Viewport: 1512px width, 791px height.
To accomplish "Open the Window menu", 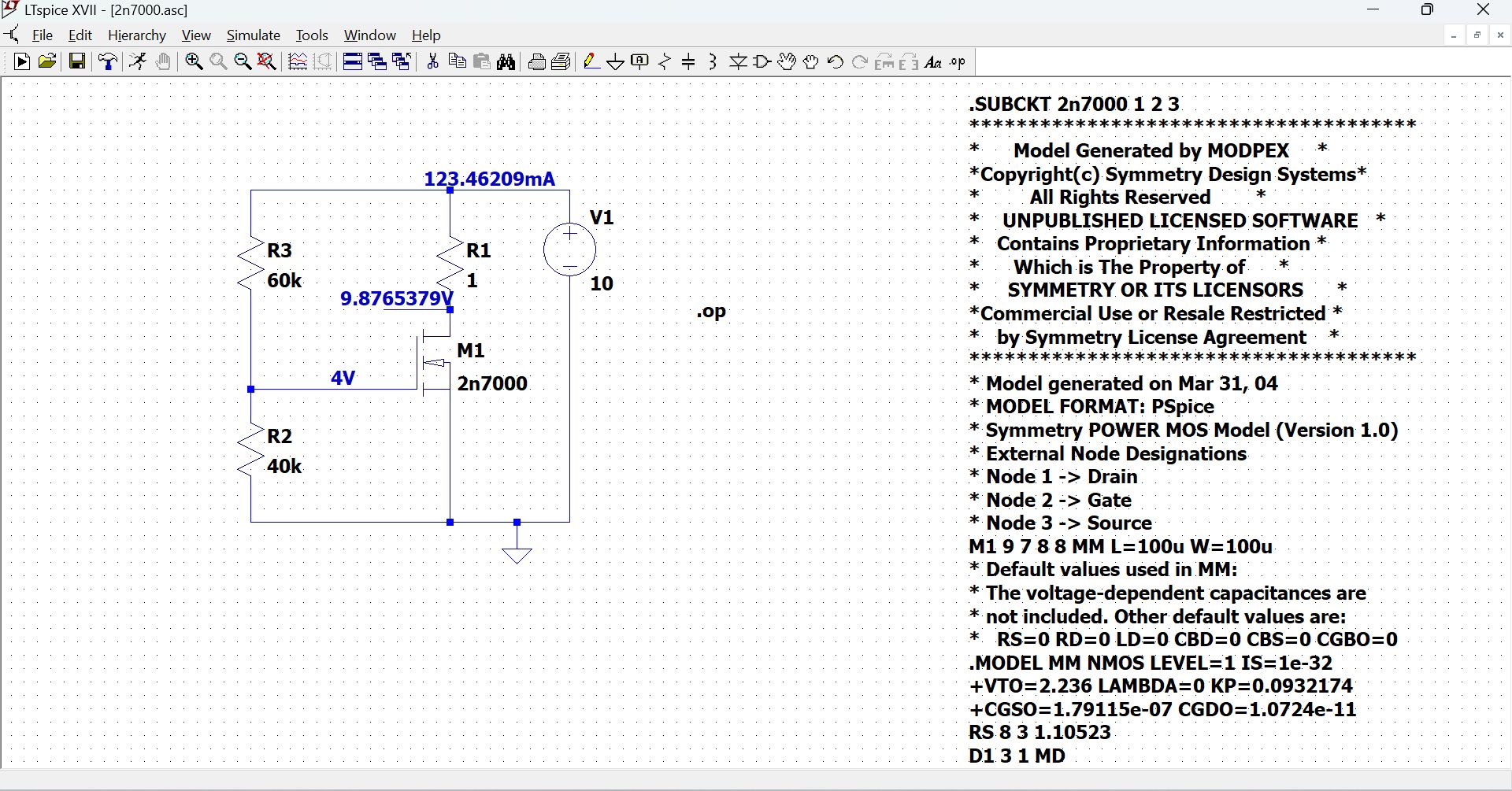I will pos(370,35).
